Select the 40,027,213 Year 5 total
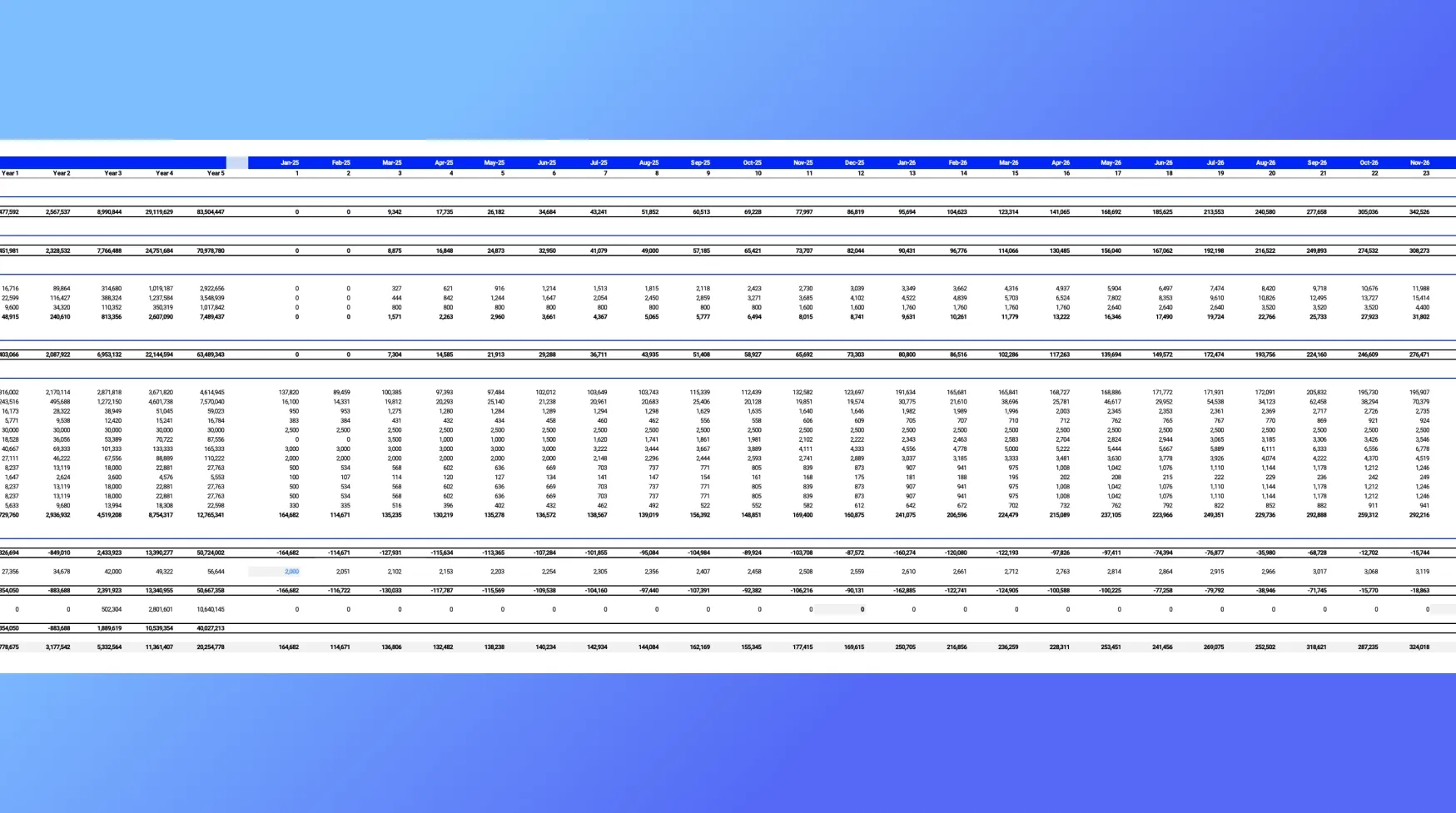This screenshot has width=1456, height=813. (x=210, y=628)
